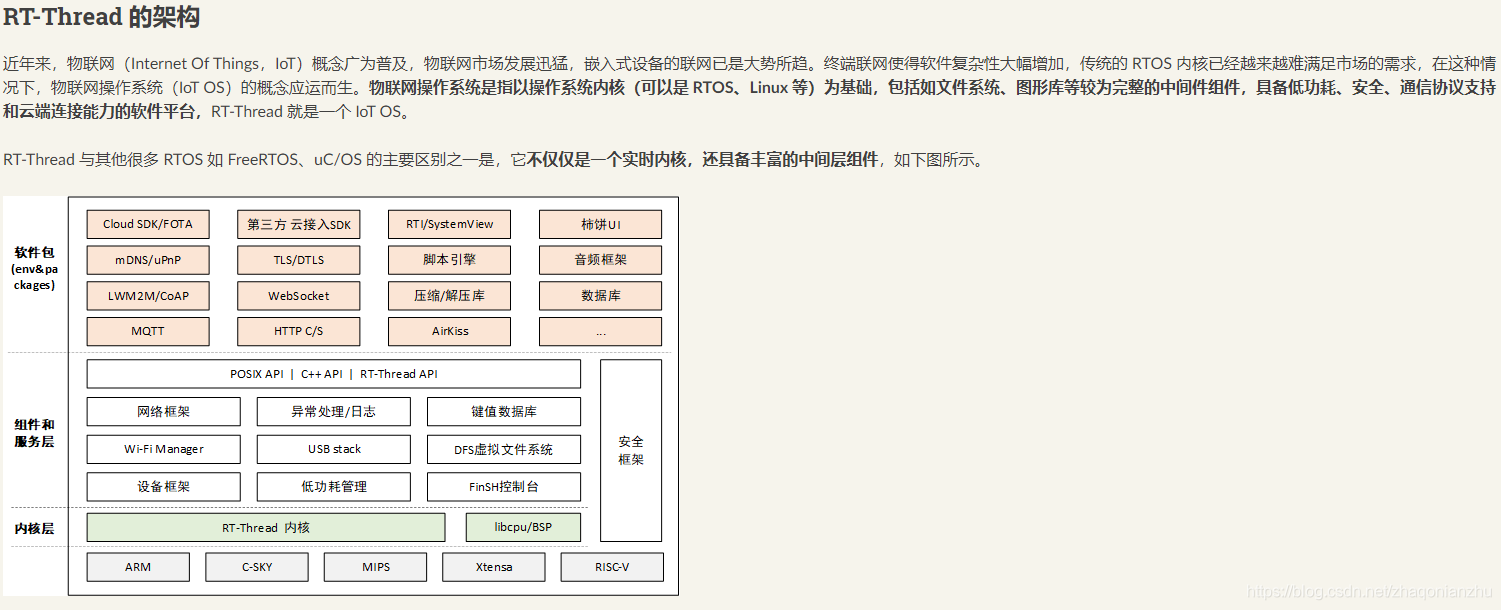
Task: Click the 安全框架 vertical block
Action: point(631,449)
